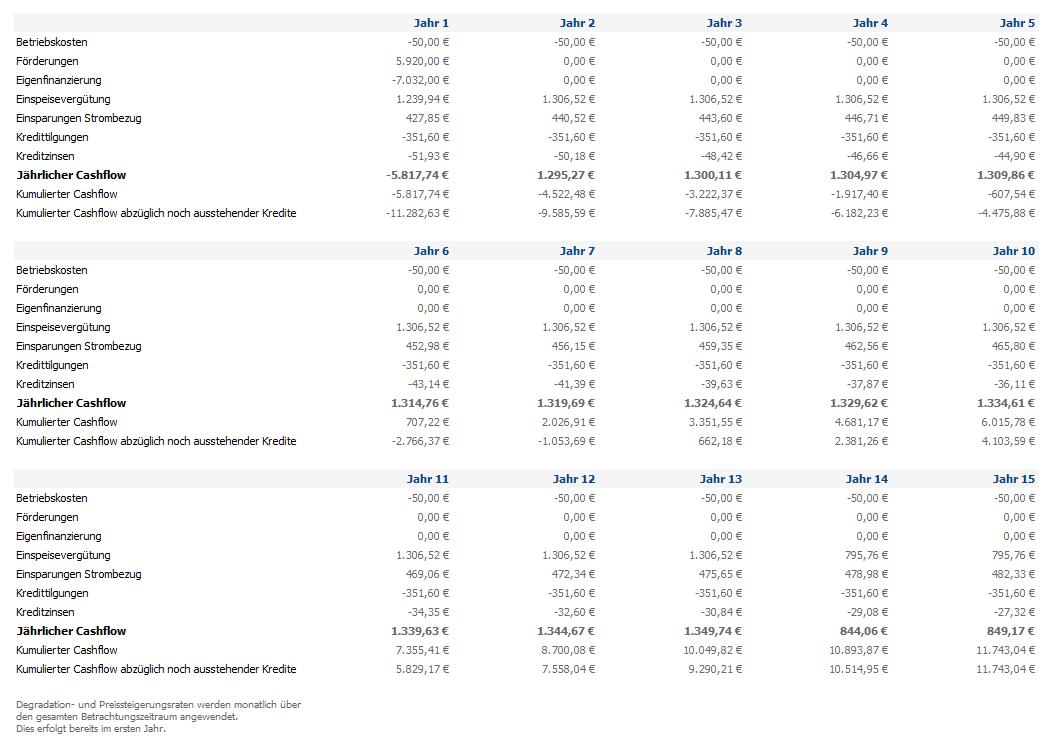Click annual cashflow 1.309,86 €

pos(1006,175)
